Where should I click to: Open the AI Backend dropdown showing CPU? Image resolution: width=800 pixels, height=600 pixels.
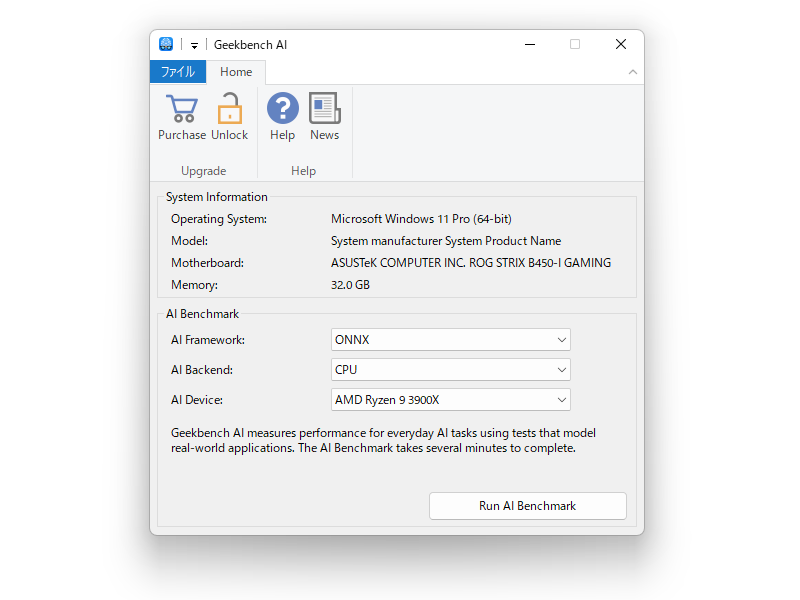tap(560, 369)
